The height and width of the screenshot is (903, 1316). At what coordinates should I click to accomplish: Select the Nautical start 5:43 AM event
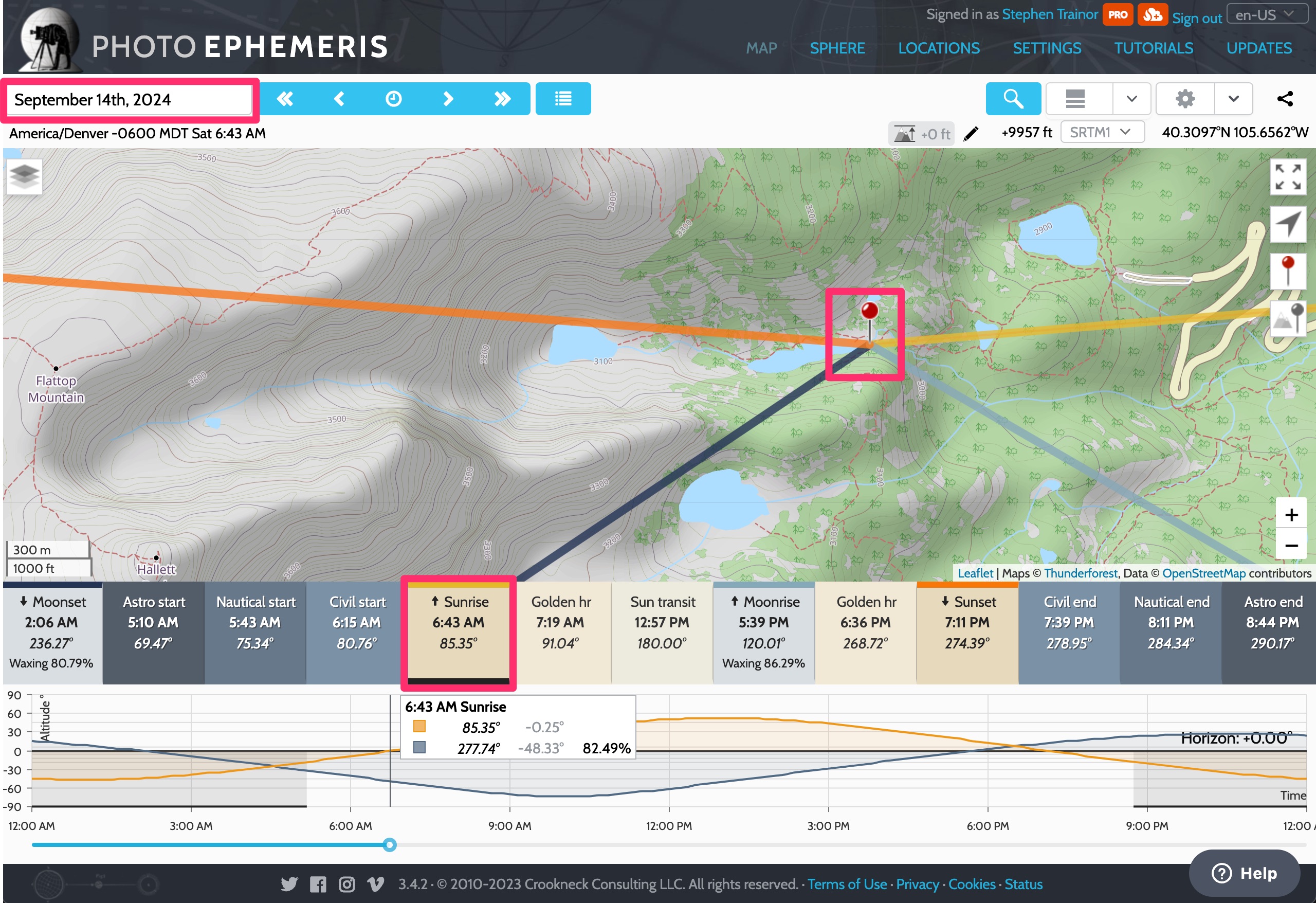click(255, 633)
